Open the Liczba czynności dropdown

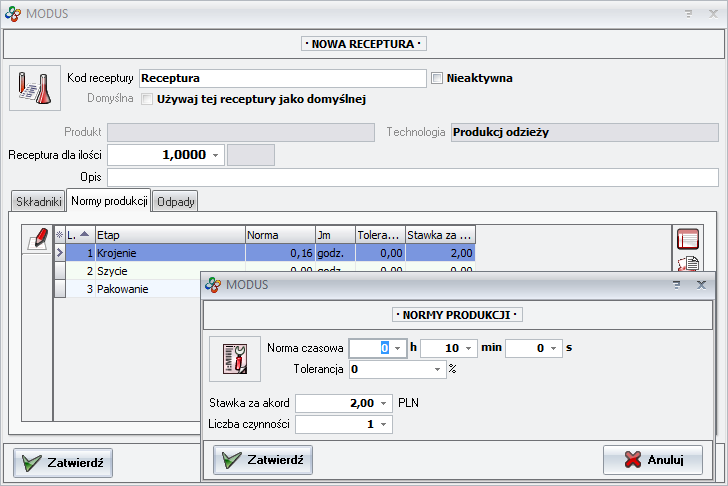(385, 424)
